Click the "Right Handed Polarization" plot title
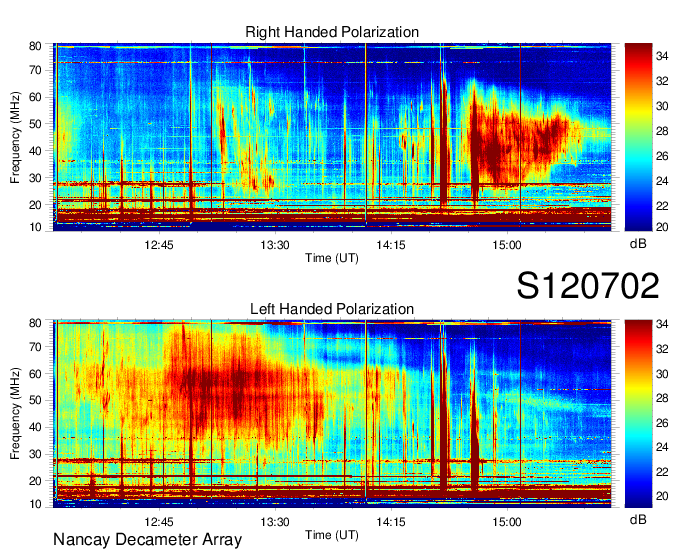Screen dimensions: 680x552 pos(332,32)
